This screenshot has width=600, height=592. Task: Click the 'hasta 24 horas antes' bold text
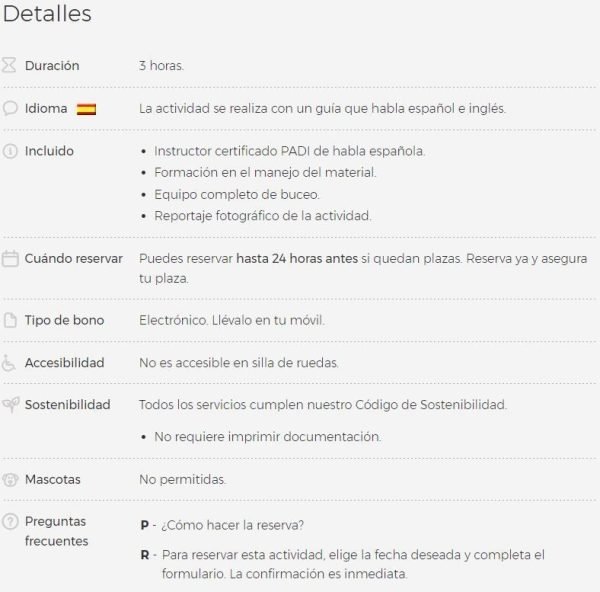297,259
